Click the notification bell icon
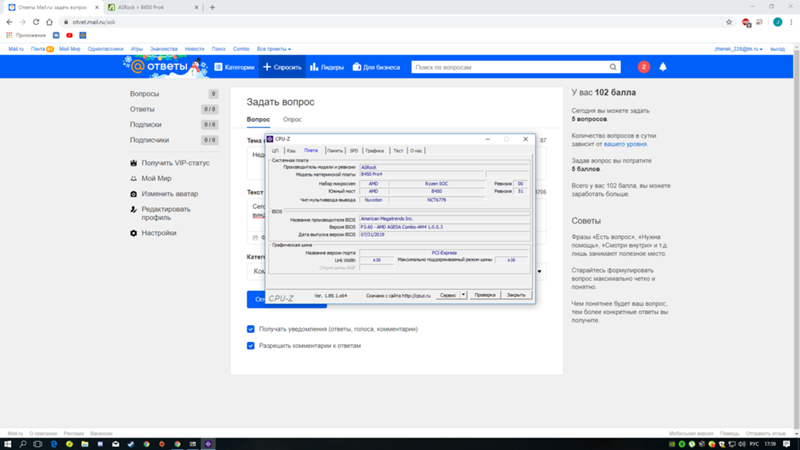 (x=663, y=67)
